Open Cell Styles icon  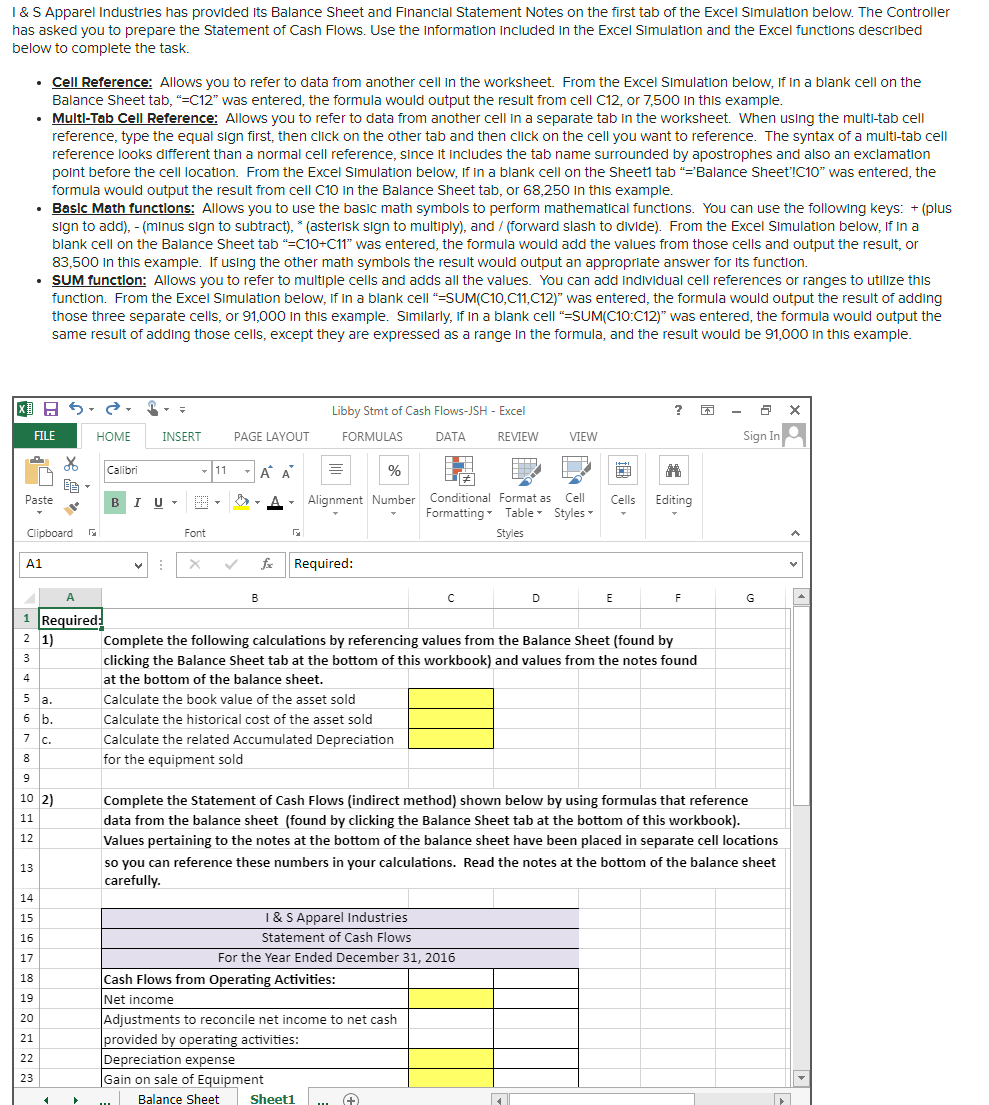coord(575,471)
